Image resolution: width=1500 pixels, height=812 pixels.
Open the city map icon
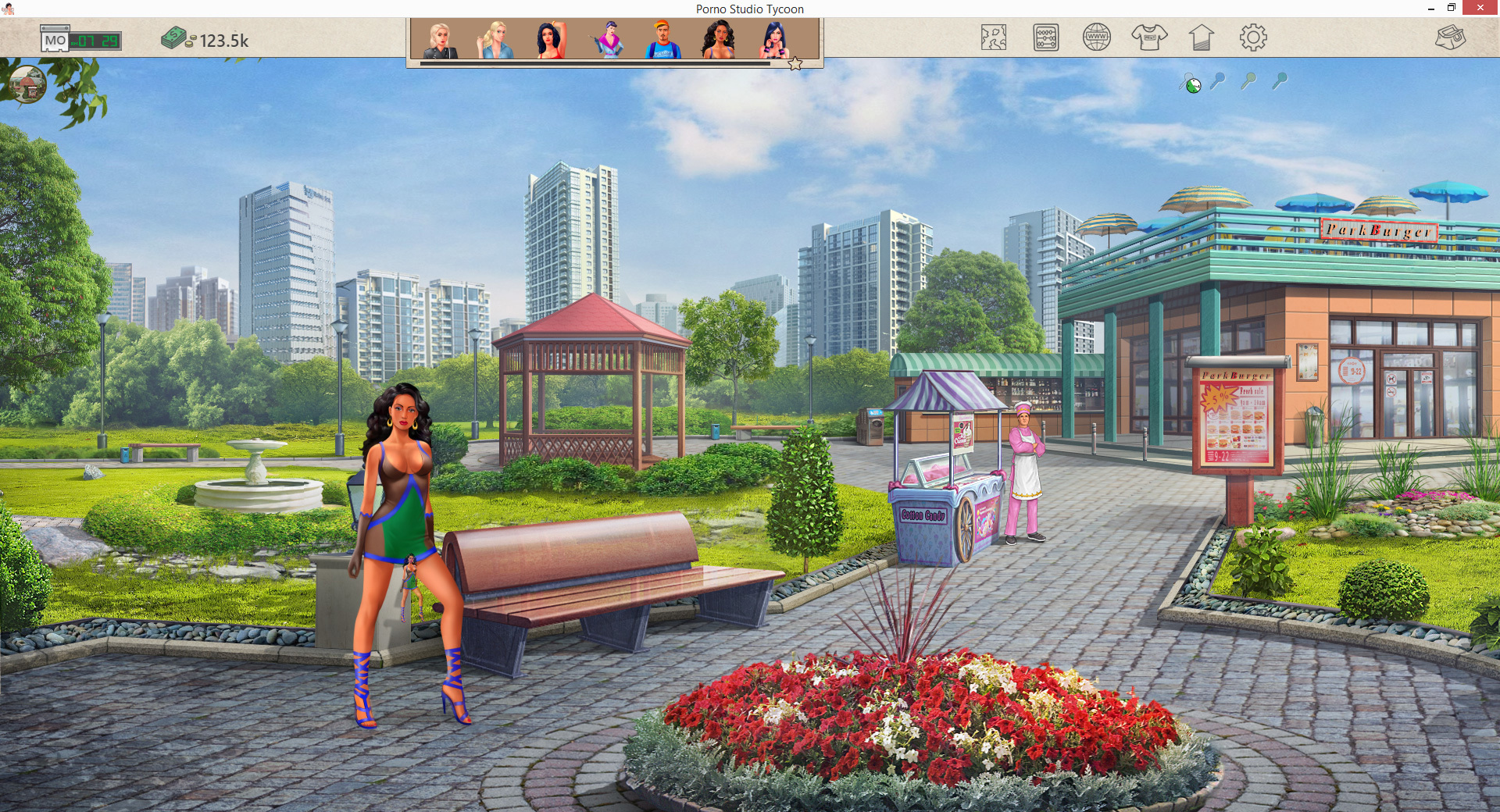point(993,37)
